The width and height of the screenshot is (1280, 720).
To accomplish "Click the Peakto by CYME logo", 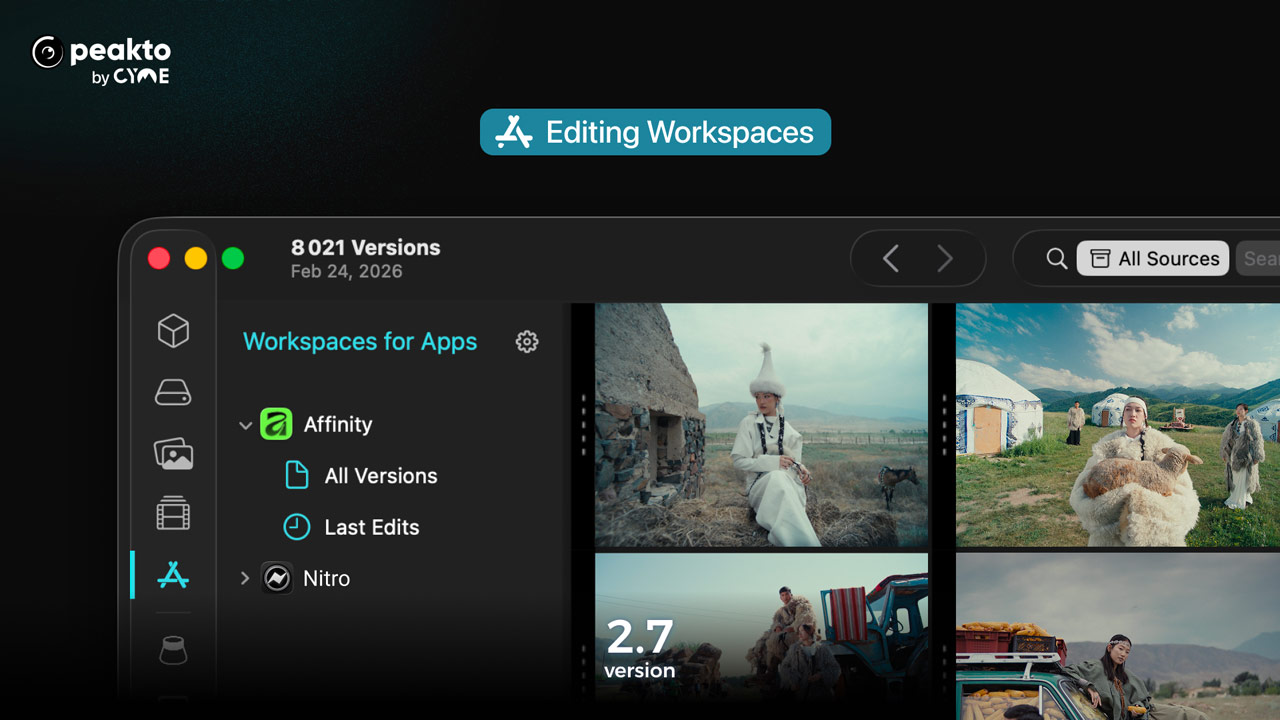I will pos(102,60).
